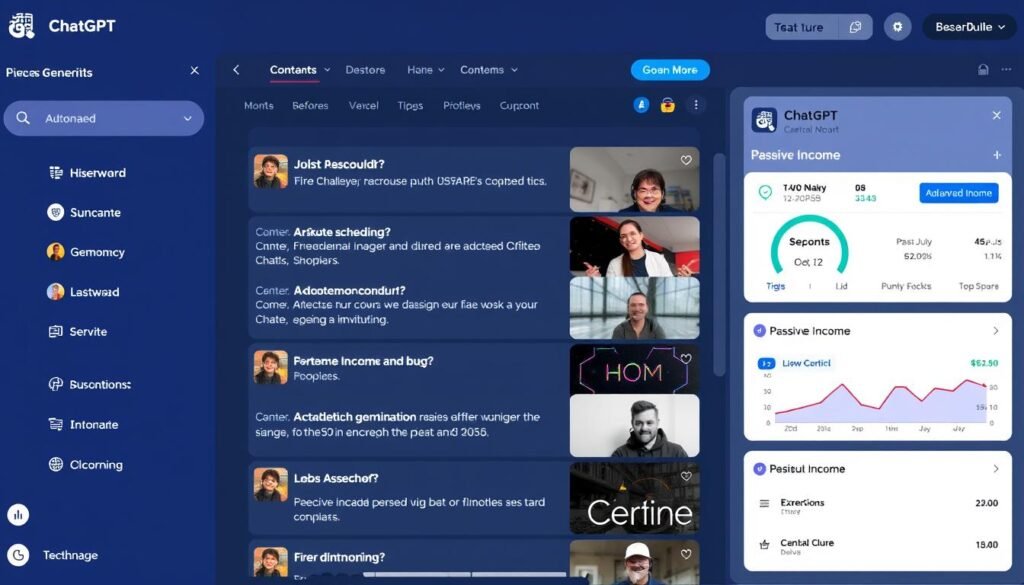Open the Suncante shield icon
The height and width of the screenshot is (585, 1024).
click(55, 212)
